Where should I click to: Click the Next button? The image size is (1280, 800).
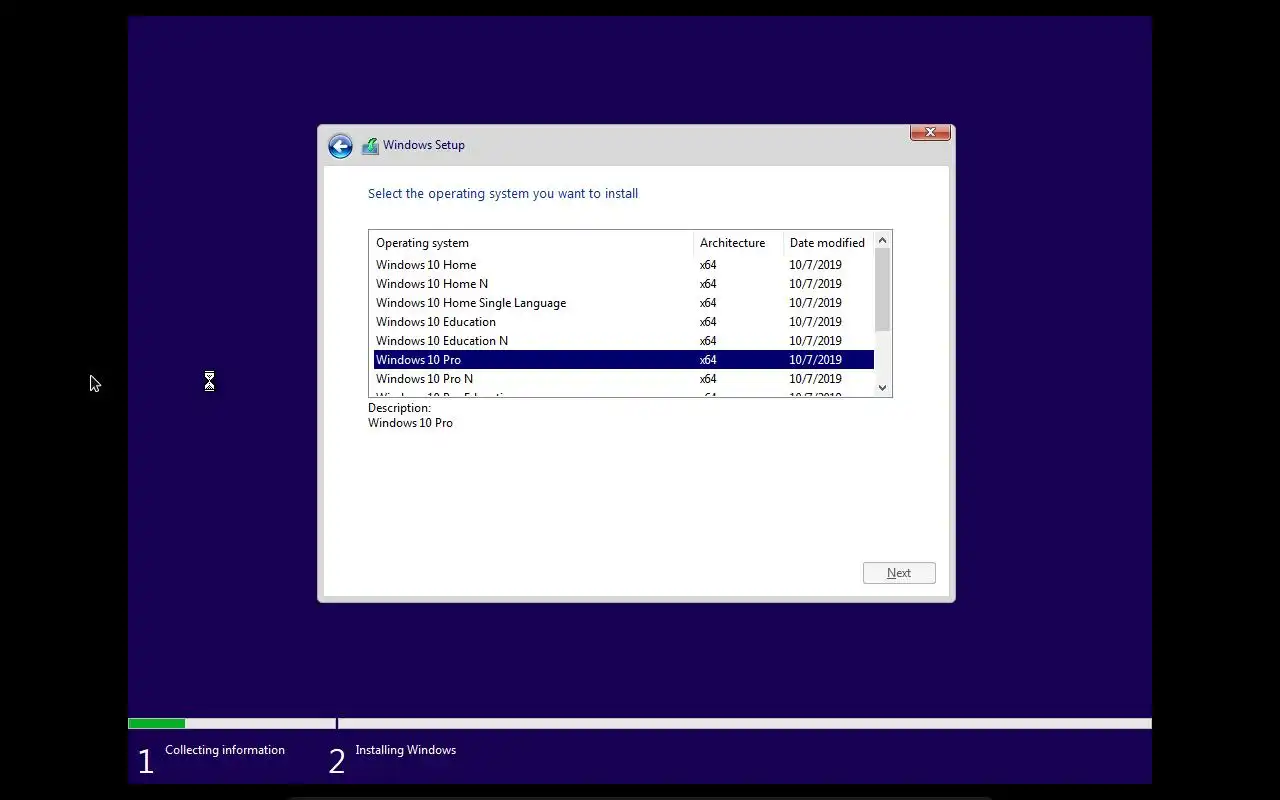(x=899, y=573)
